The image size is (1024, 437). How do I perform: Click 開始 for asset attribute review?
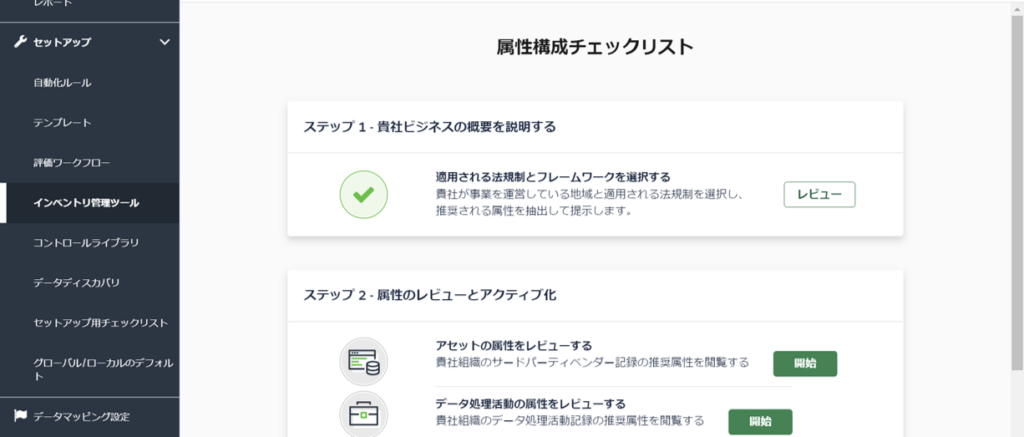(805, 364)
